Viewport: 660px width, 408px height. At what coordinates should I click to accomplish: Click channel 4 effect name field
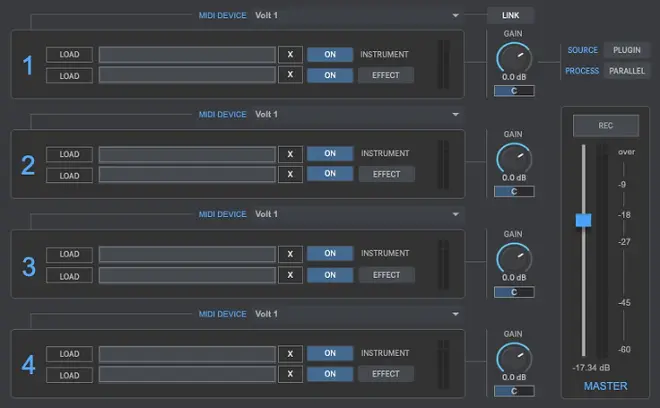pyautogui.click(x=187, y=374)
